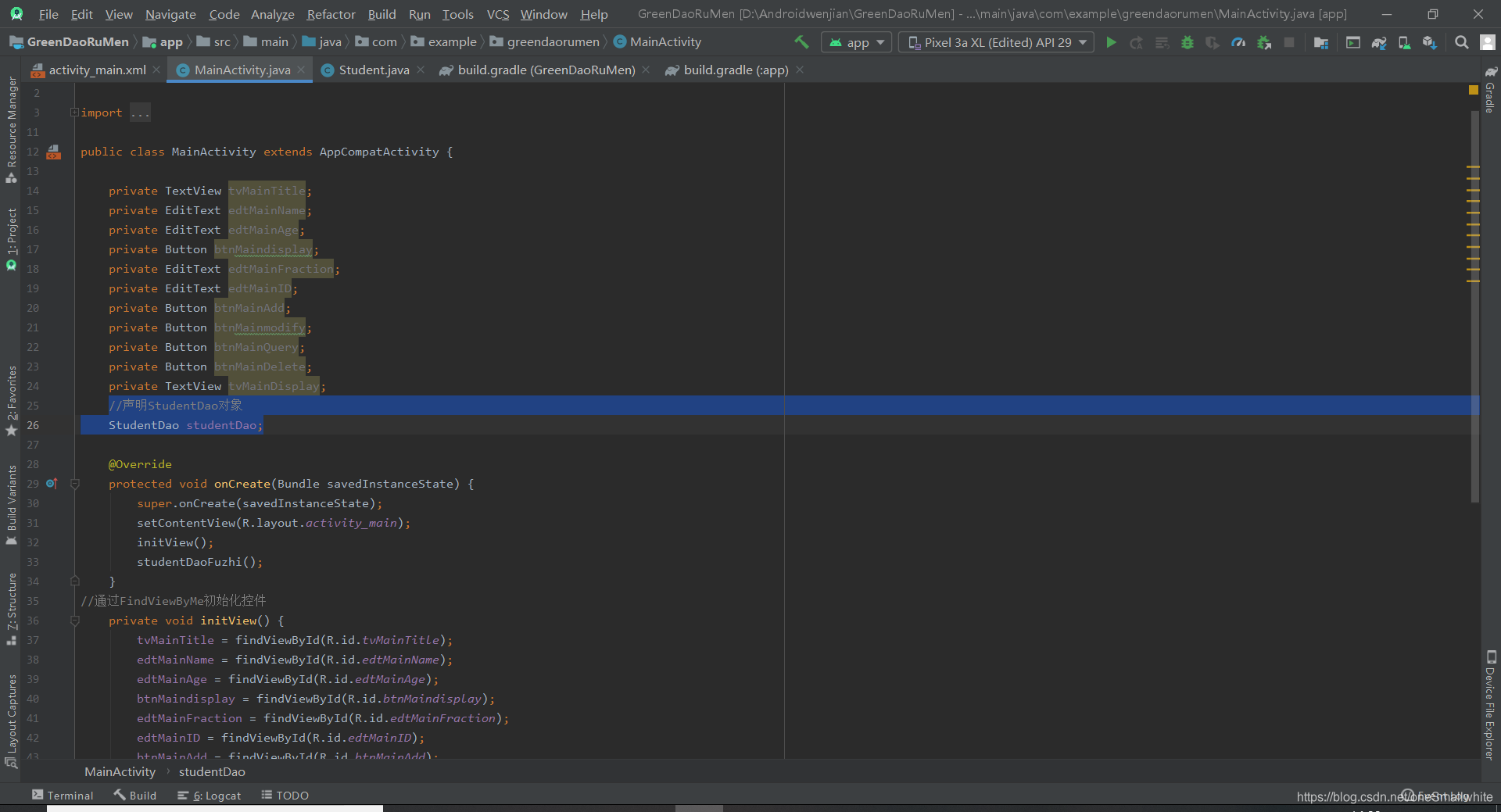
Task: Click the editor vertical scrollbar
Action: tap(1474, 307)
